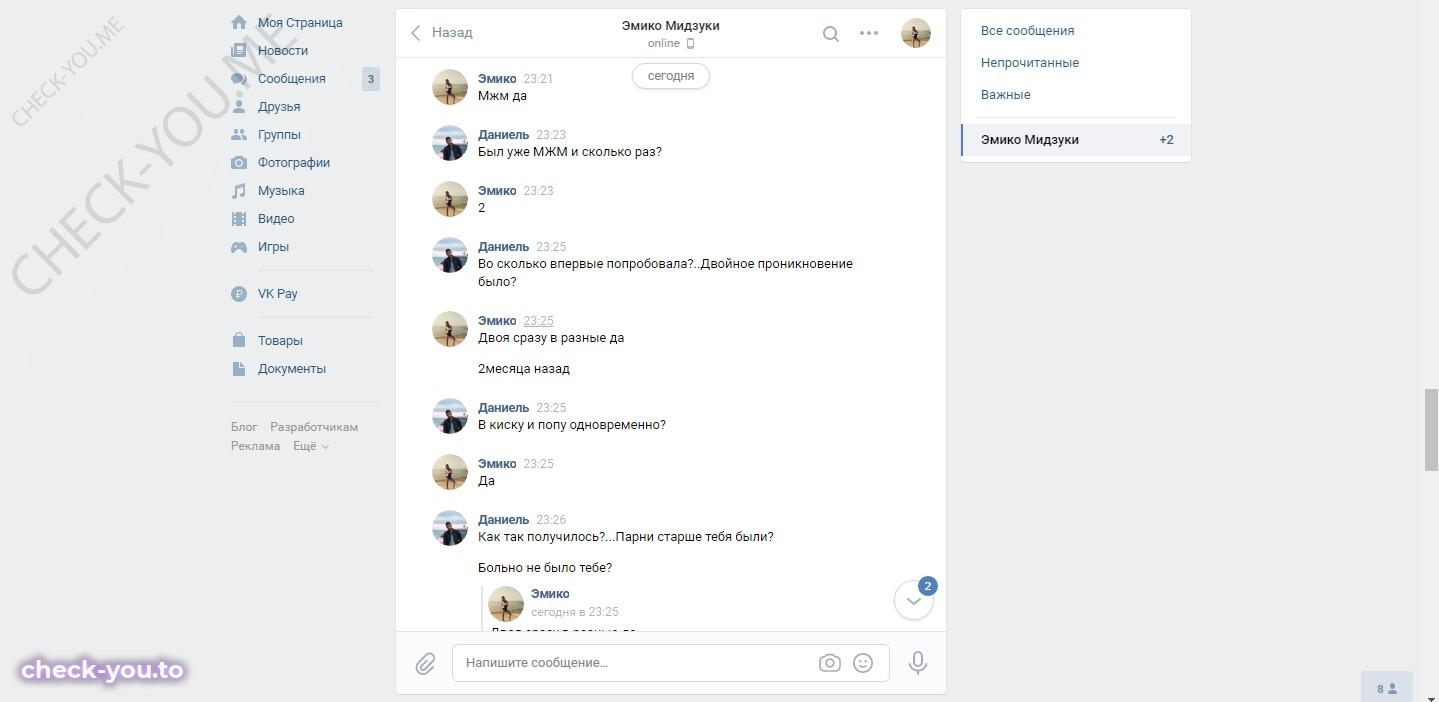
Task: Open the Разработчикам footer link
Action: click(x=314, y=427)
